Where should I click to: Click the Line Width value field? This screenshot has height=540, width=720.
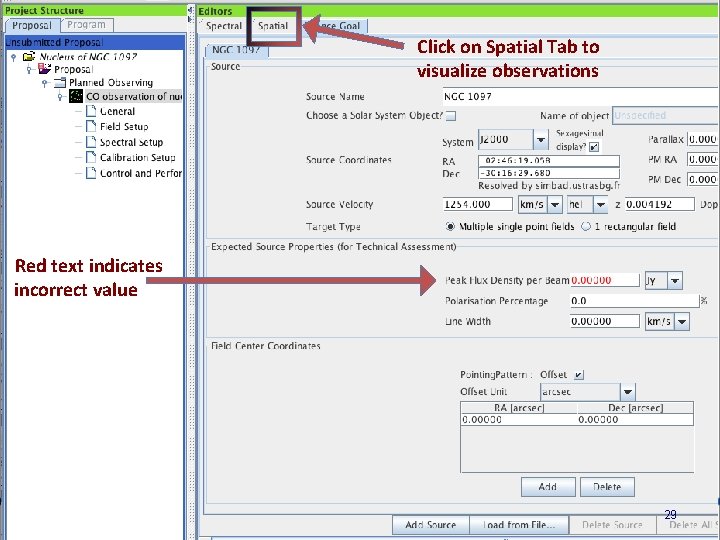pos(605,321)
